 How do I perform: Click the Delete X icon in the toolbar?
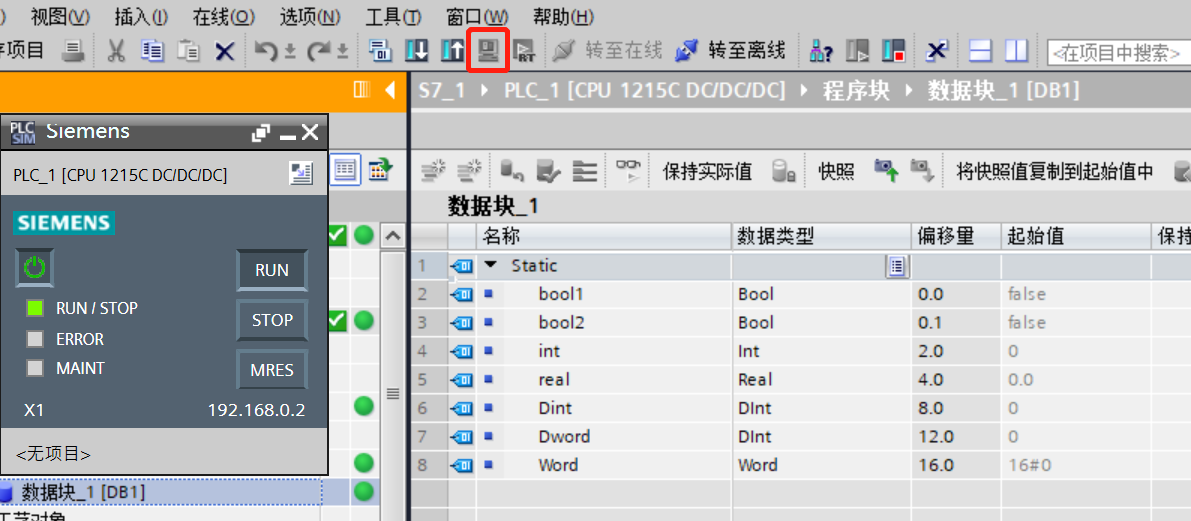(224, 51)
